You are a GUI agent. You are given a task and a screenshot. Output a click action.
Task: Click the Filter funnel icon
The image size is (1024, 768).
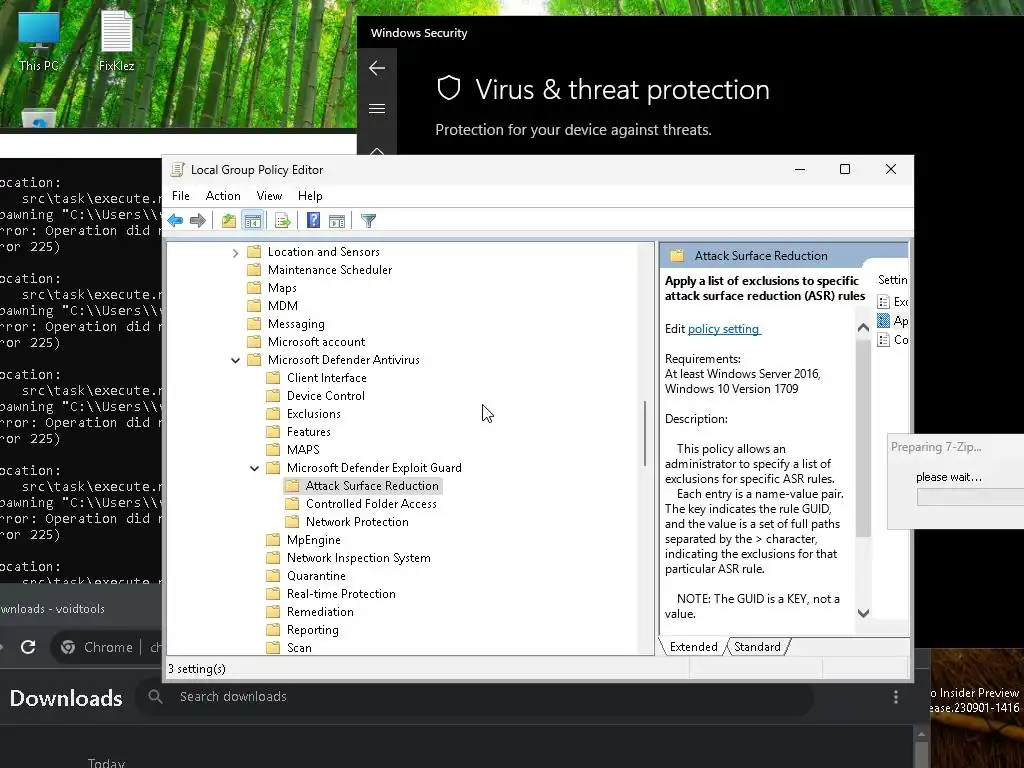(368, 221)
